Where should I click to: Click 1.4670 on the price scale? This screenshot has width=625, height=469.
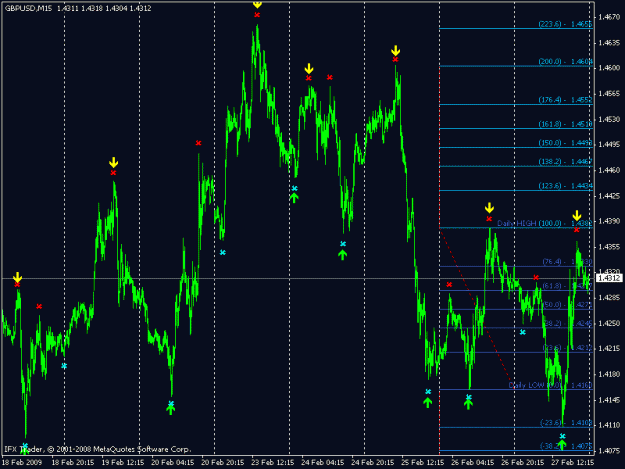point(609,17)
